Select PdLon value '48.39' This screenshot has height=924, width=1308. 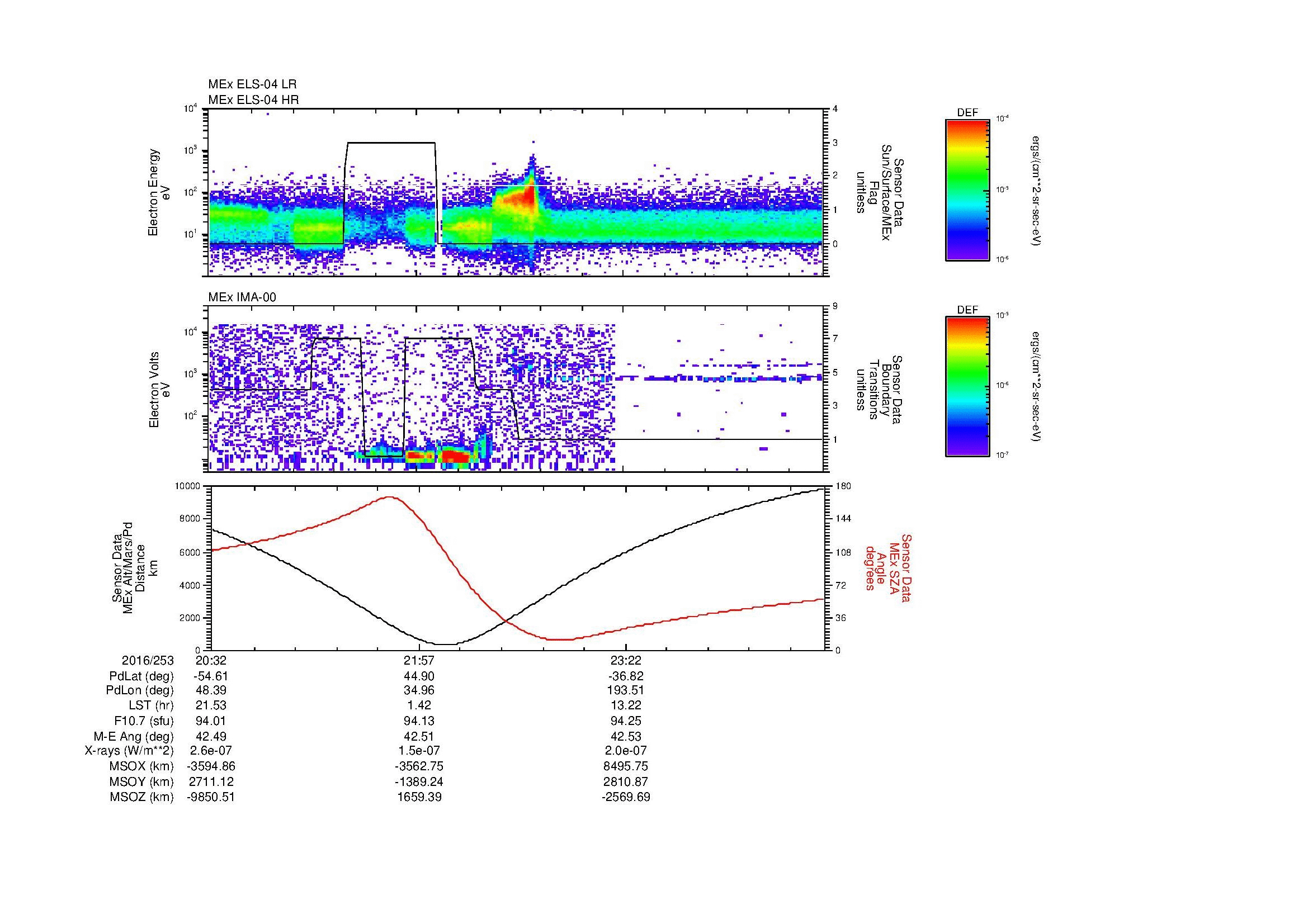[211, 690]
